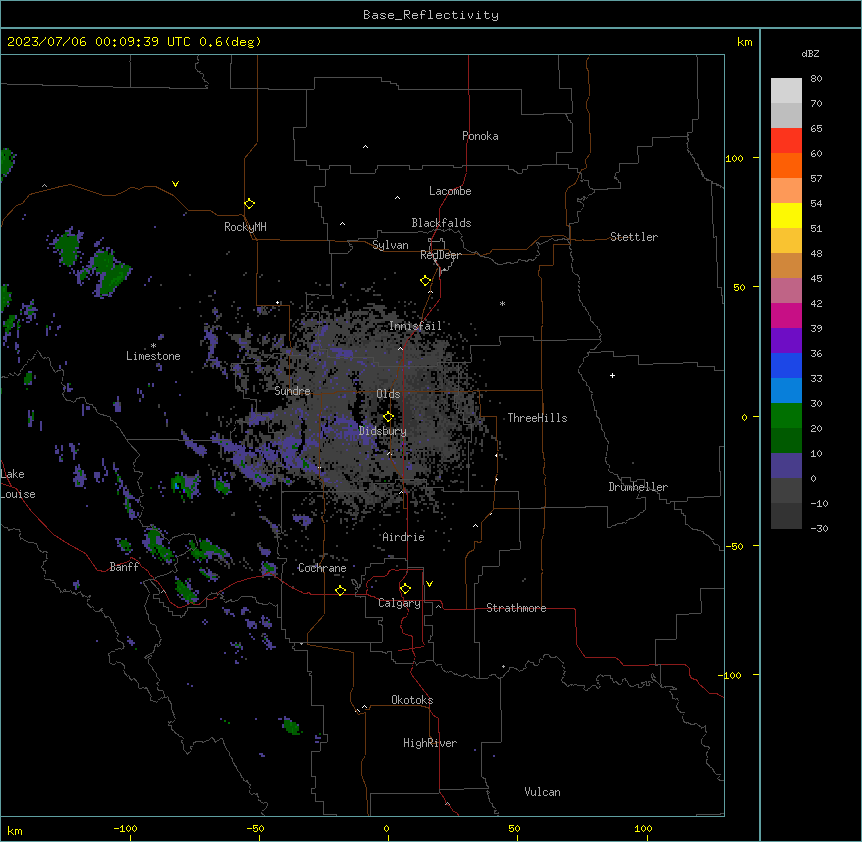The height and width of the screenshot is (842, 862).
Task: Click the orange 57-60 dBZ legend swatch
Action: (786, 166)
